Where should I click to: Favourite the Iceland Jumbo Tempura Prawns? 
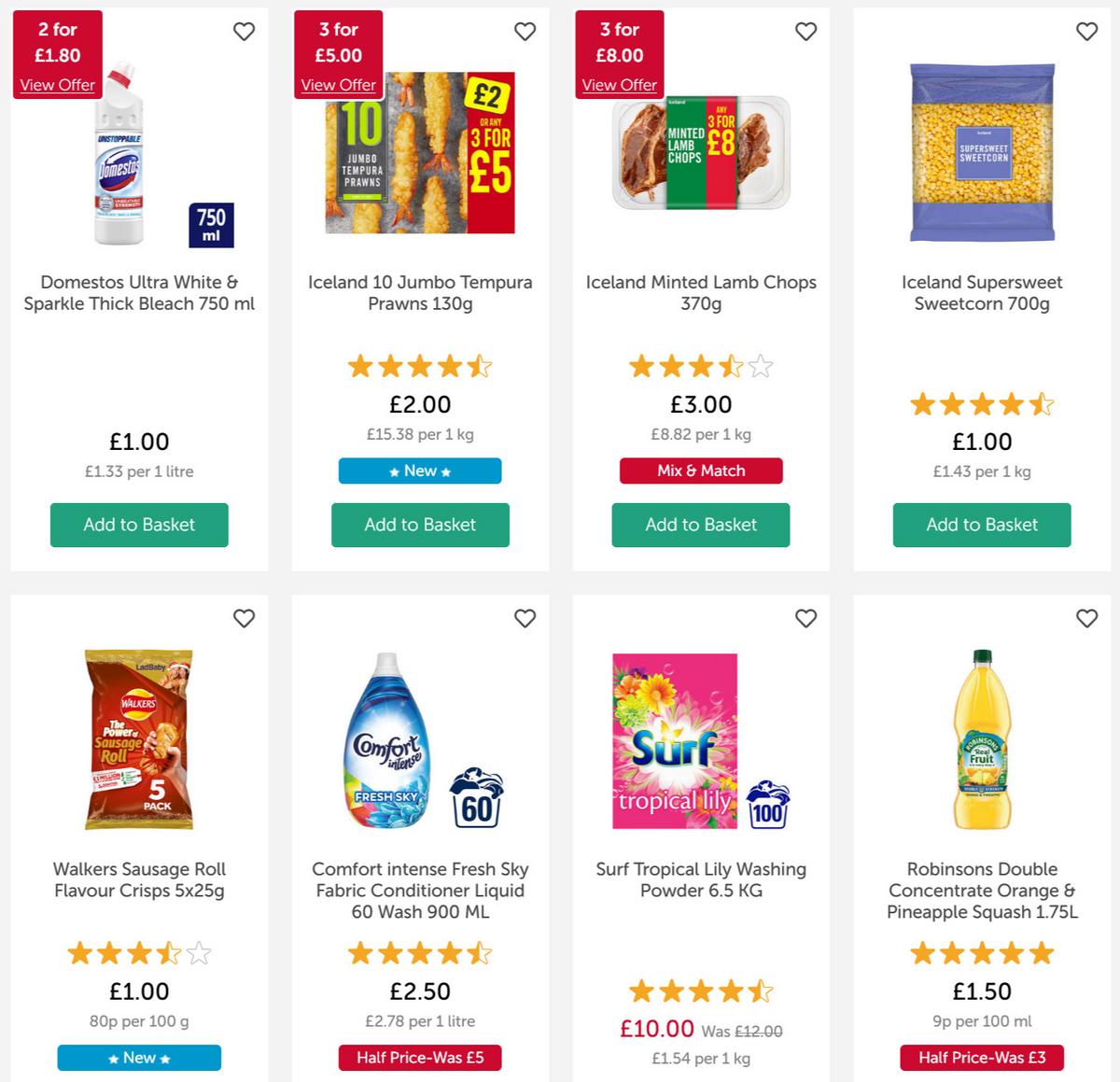pyautogui.click(x=525, y=31)
